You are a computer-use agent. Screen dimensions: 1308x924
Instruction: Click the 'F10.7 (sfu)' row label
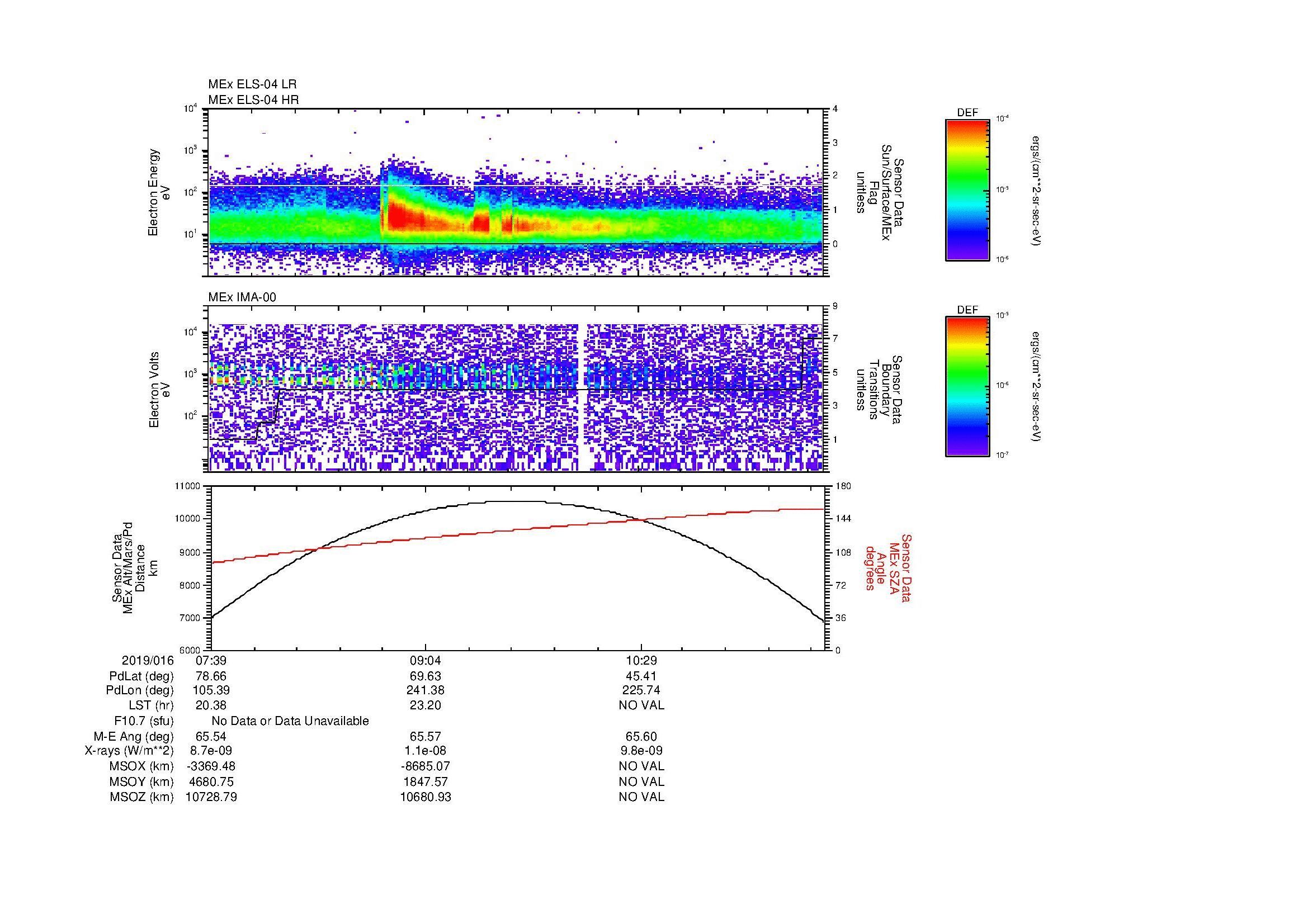tap(144, 721)
